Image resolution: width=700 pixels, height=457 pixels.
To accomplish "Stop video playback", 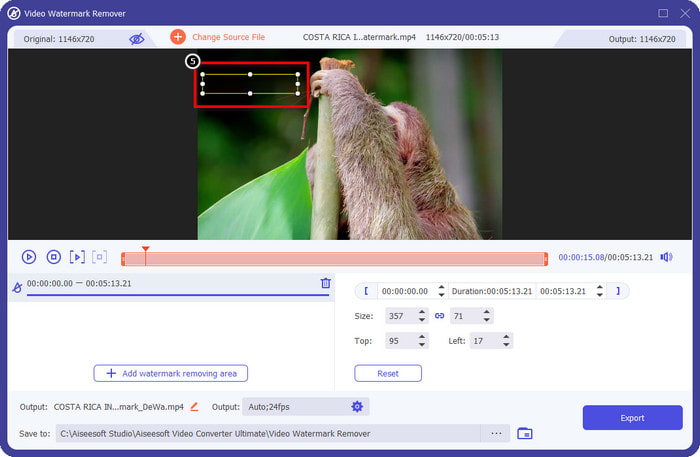I will click(54, 257).
